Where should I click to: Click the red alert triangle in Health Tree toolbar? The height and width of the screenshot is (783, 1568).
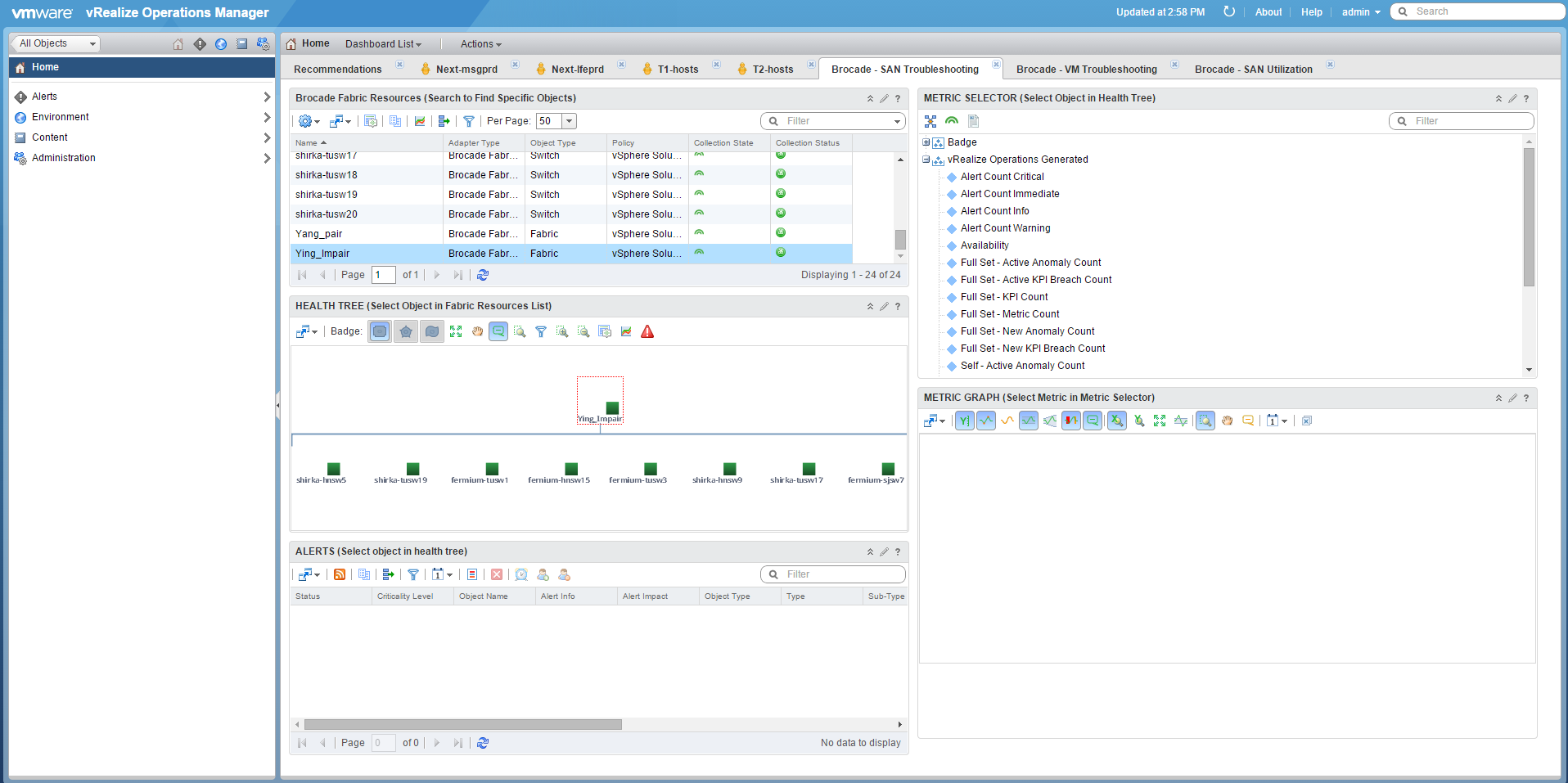[x=647, y=331]
